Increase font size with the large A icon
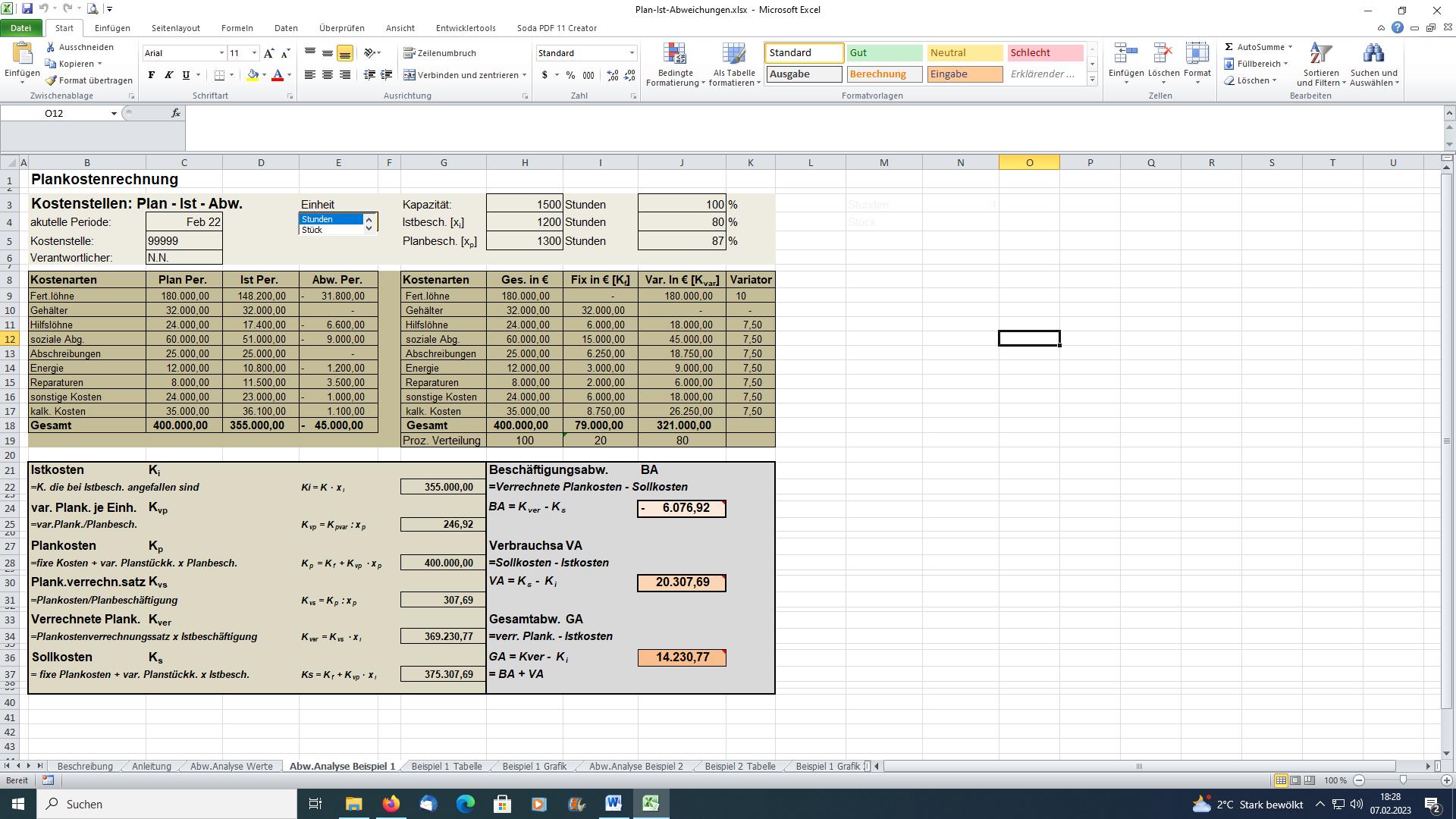Screen dimensions: 1456x819 268,53
